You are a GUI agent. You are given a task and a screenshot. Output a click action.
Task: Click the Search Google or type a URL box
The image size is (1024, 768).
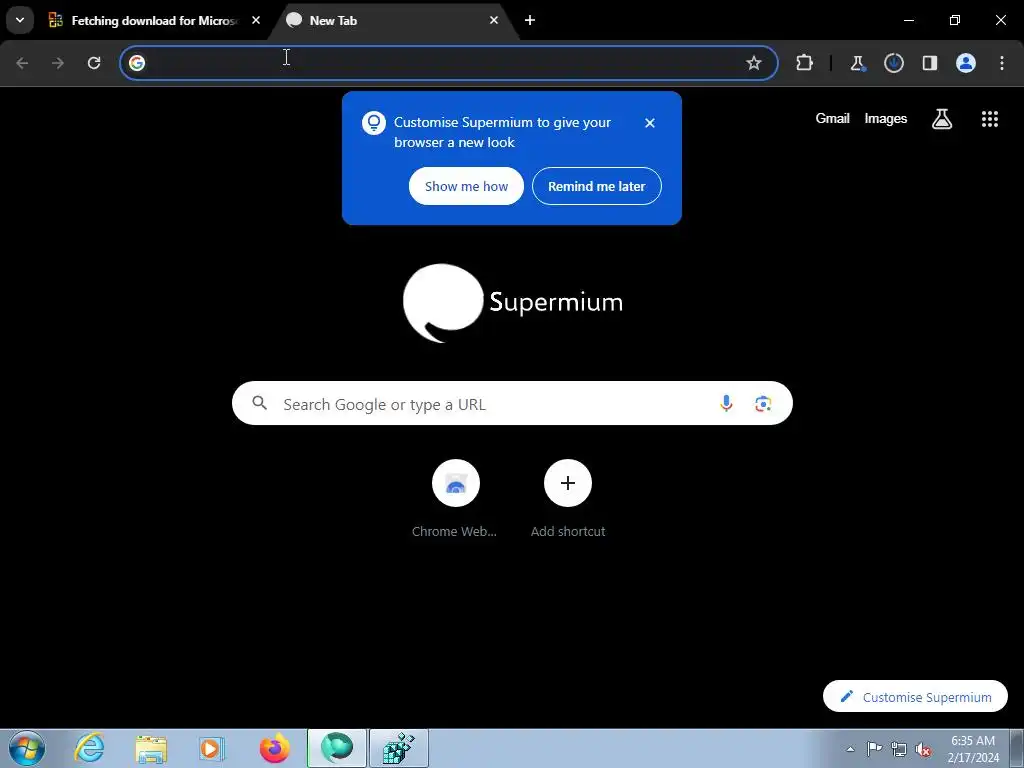(x=512, y=404)
